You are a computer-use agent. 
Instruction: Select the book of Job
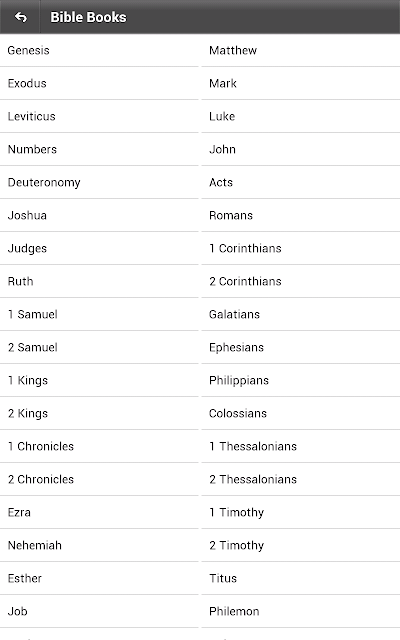(99, 611)
